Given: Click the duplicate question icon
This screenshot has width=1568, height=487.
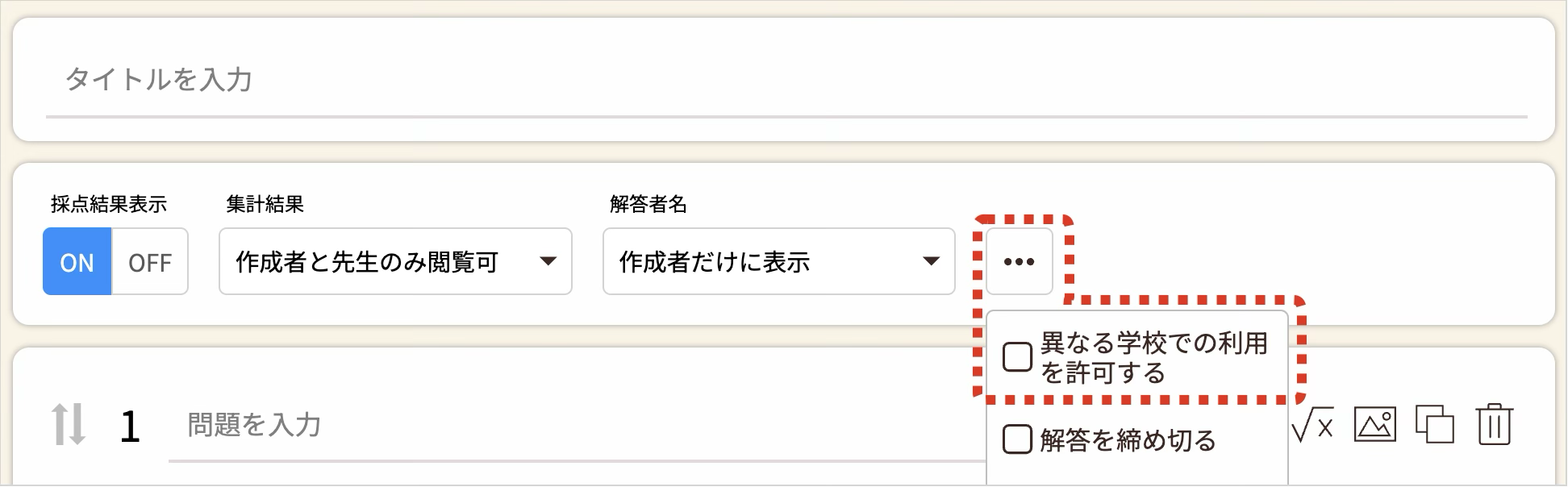Looking at the screenshot, I should tap(1435, 424).
